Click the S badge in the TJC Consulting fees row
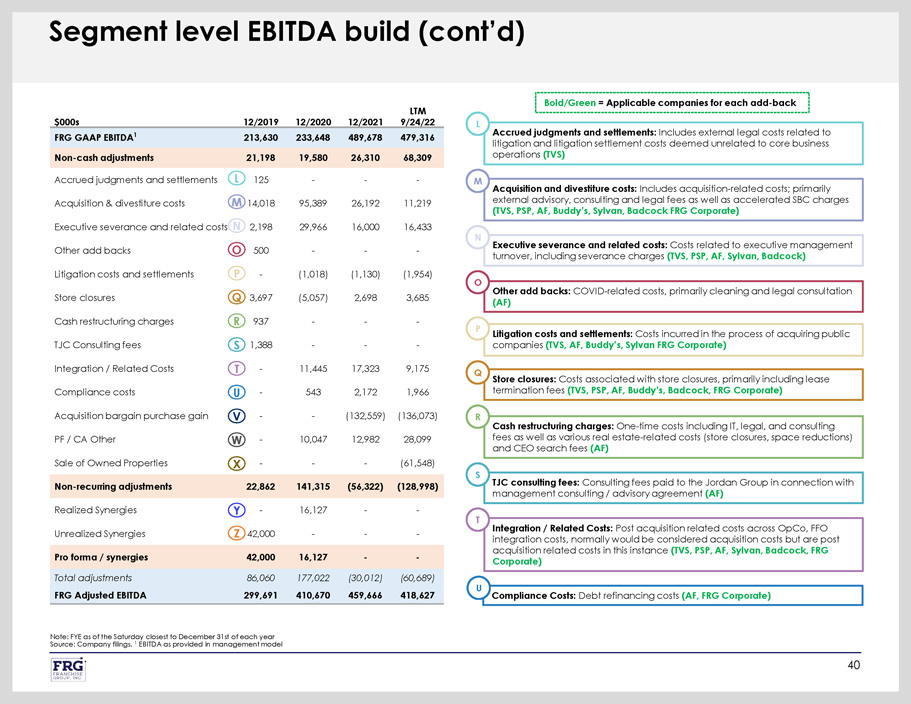Screen dimensions: 911x704 click(237, 345)
